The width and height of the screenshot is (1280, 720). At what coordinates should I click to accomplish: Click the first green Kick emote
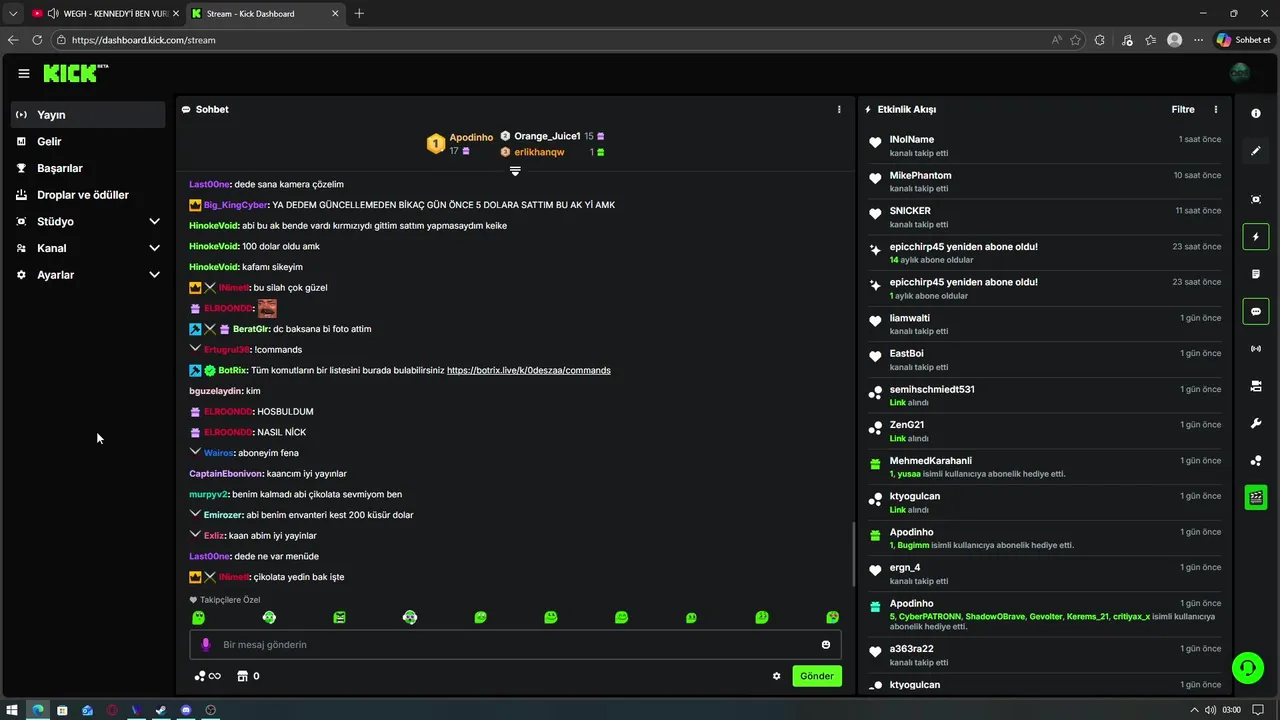(x=198, y=618)
